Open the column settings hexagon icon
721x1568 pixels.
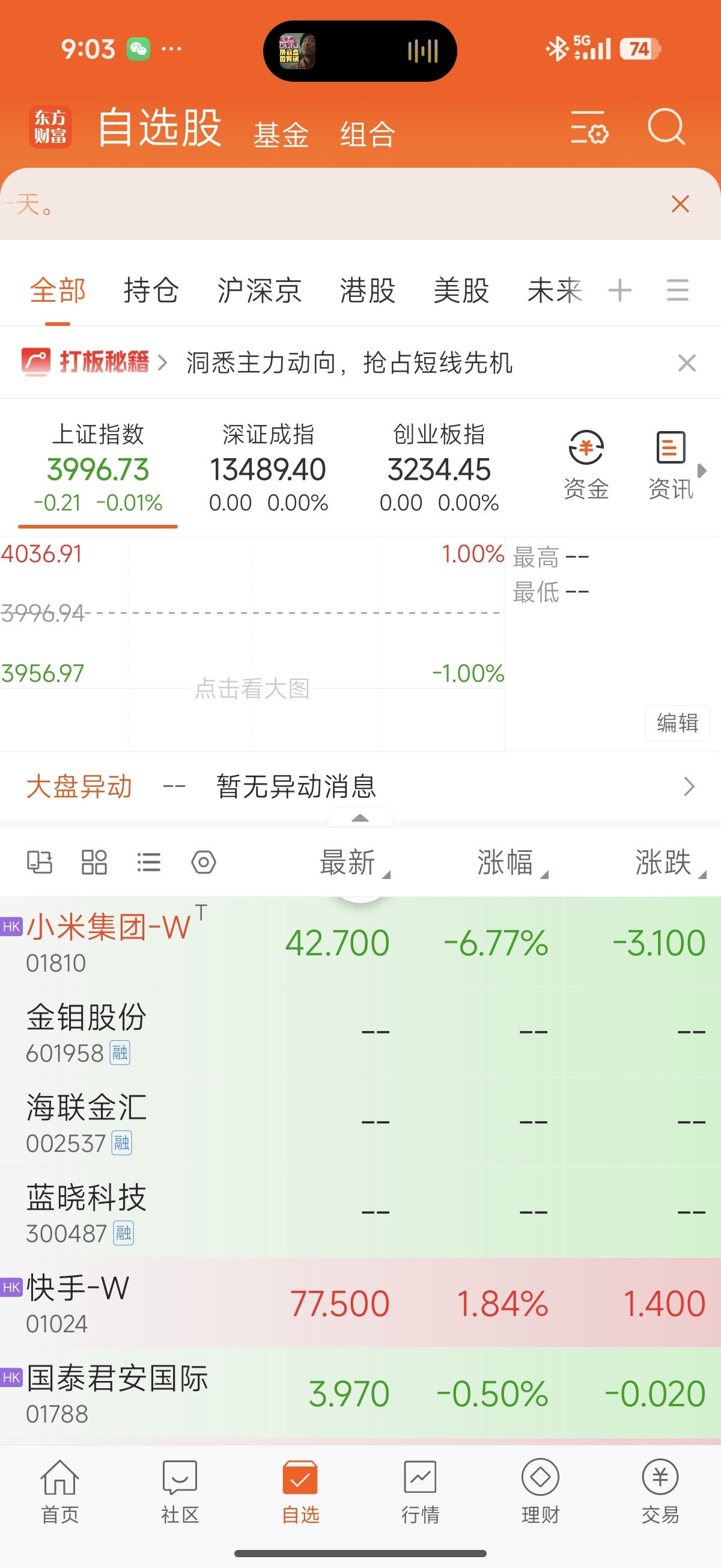click(203, 862)
